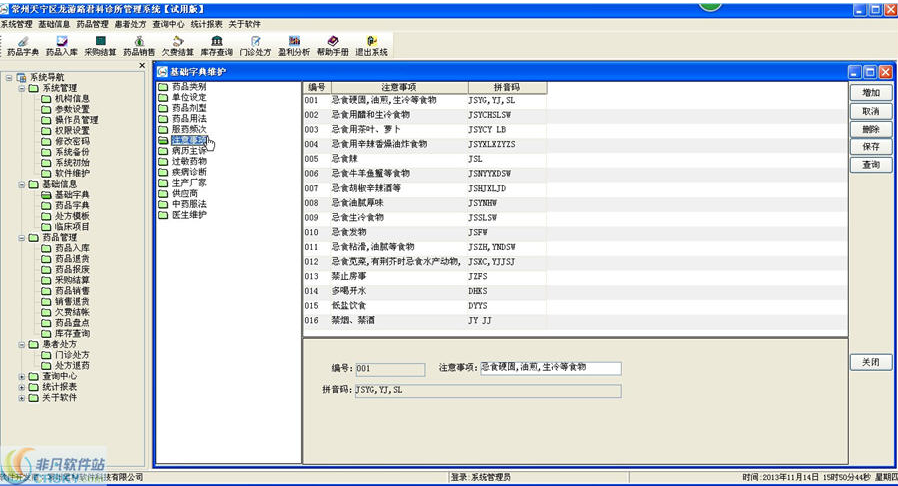Open the 统计报表 menu
Screen dimensions: 898x486
pyautogui.click(x=207, y=24)
